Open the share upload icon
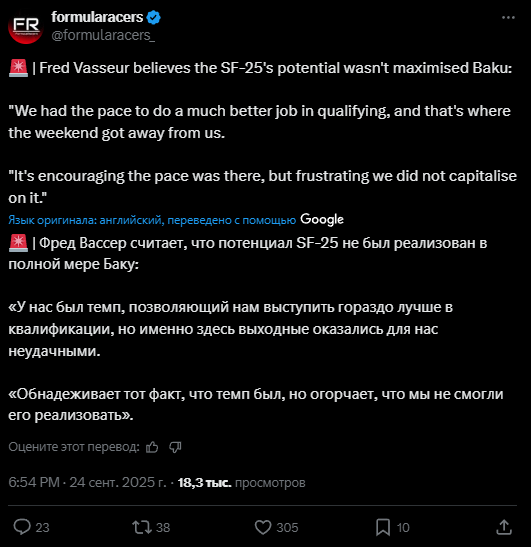531x547 pixels. click(504, 527)
